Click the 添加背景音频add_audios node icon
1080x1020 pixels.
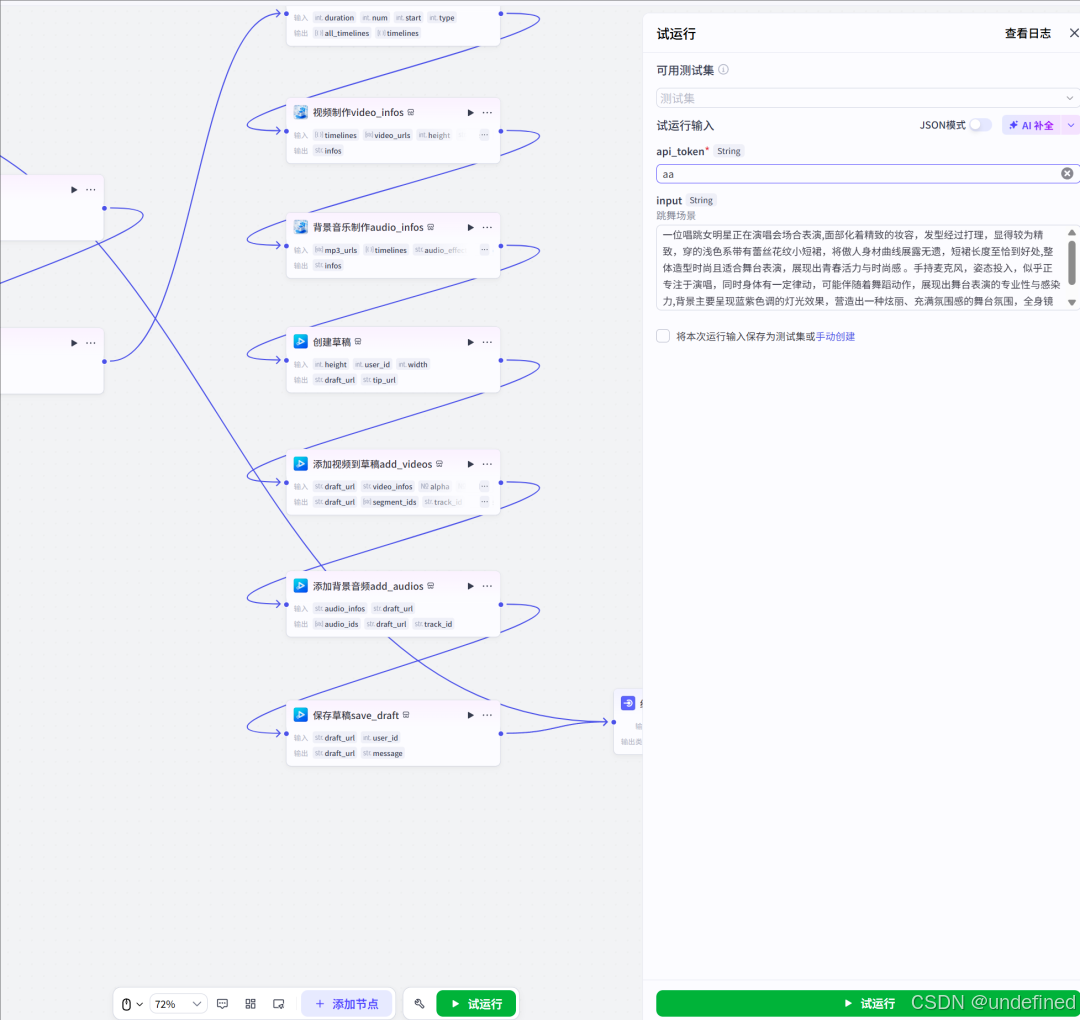pyautogui.click(x=301, y=585)
